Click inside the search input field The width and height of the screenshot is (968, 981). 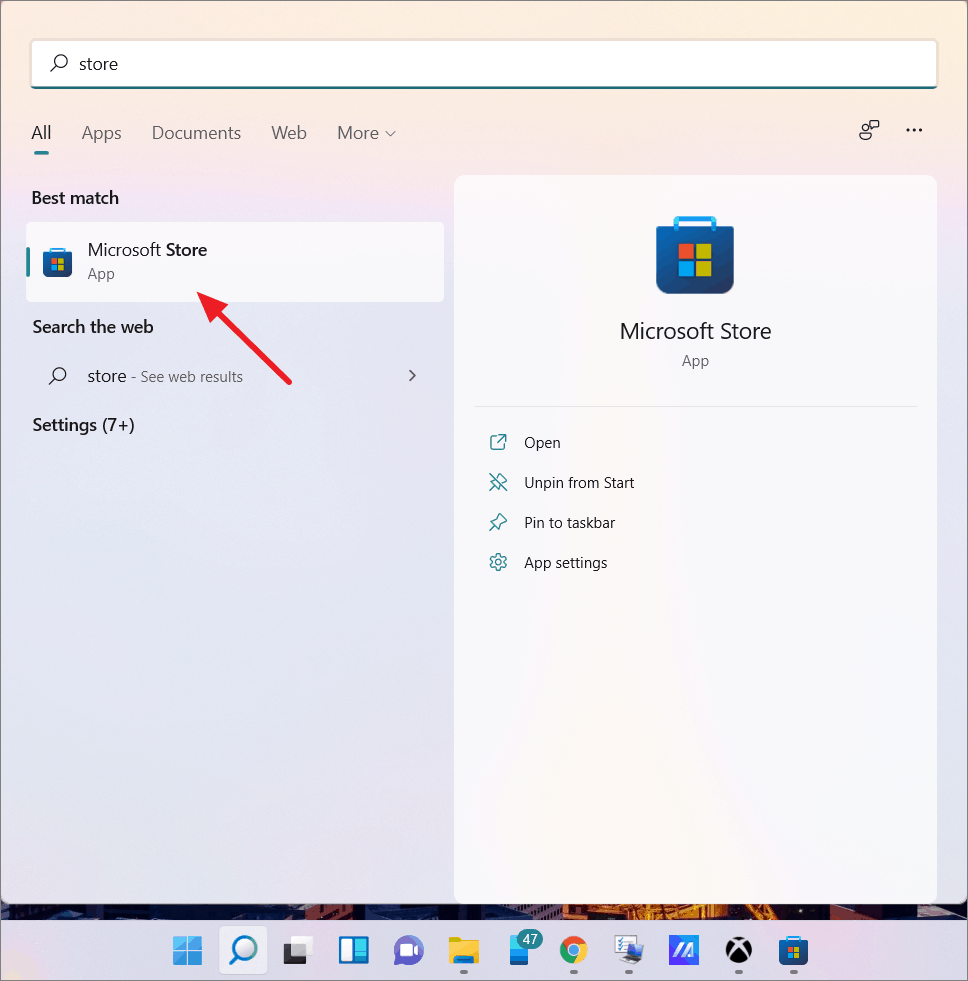pyautogui.click(x=400, y=63)
